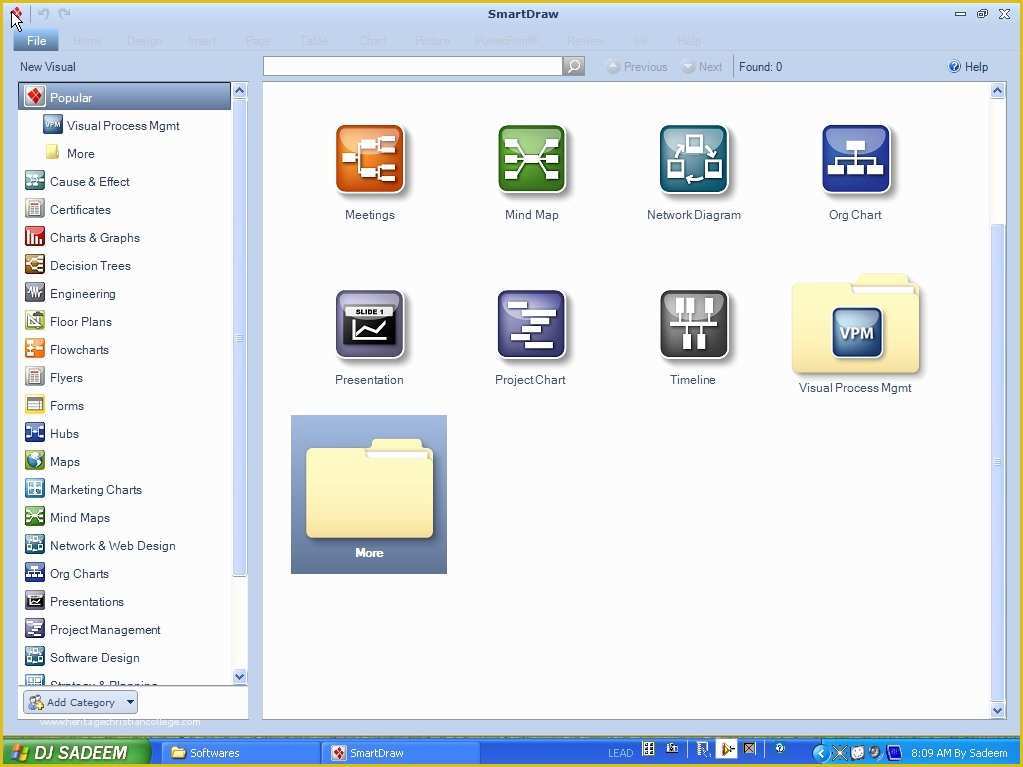Image resolution: width=1023 pixels, height=767 pixels.
Task: Select Flyers category
Action: pos(54,378)
